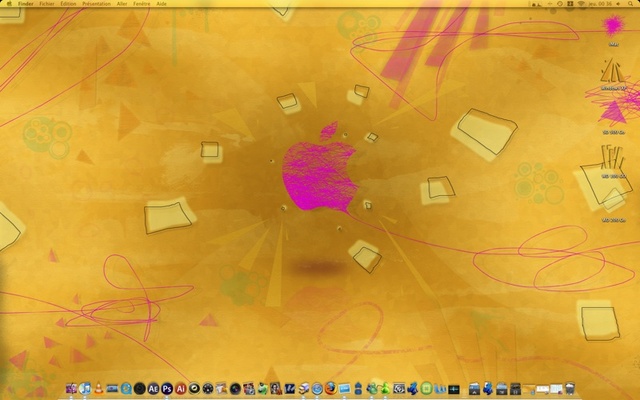Click the Wi-Fi status icon in menu bar

click(581, 4)
